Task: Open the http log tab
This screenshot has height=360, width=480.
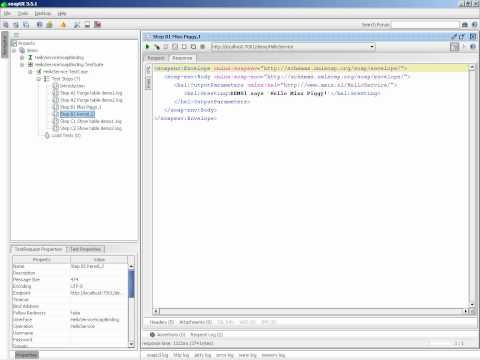Action: [x=181, y=356]
